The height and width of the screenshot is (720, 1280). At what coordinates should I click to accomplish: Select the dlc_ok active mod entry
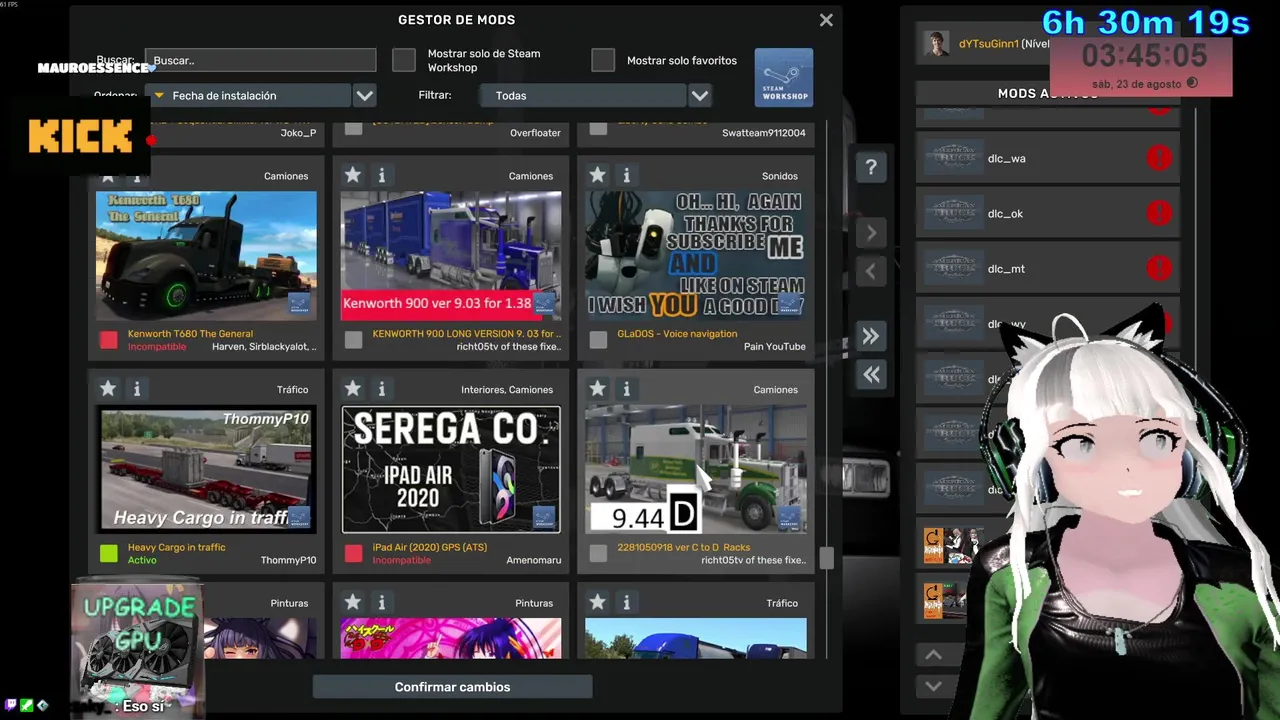coord(1047,213)
